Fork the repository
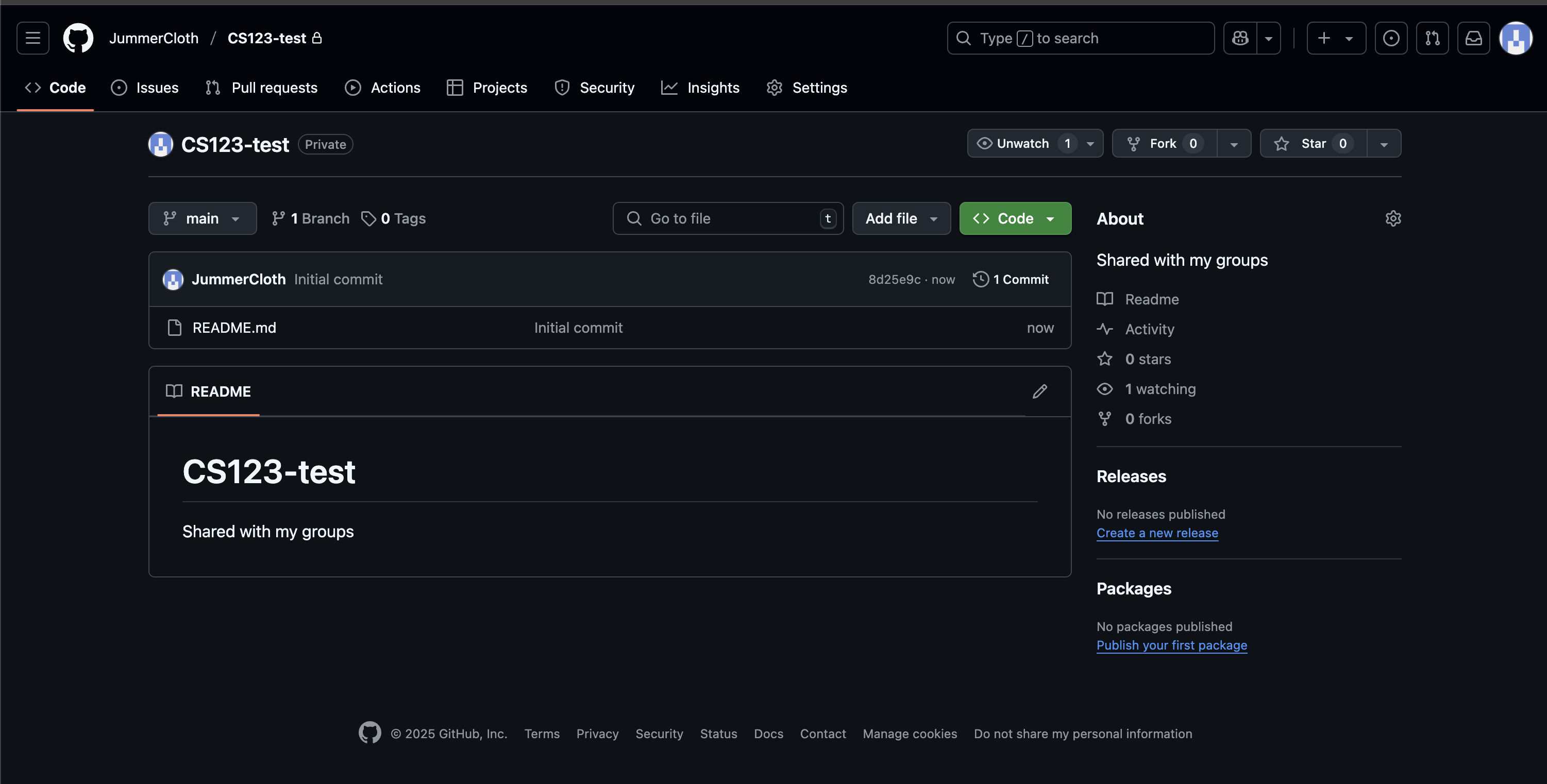Viewport: 1547px width, 784px height. click(1165, 144)
